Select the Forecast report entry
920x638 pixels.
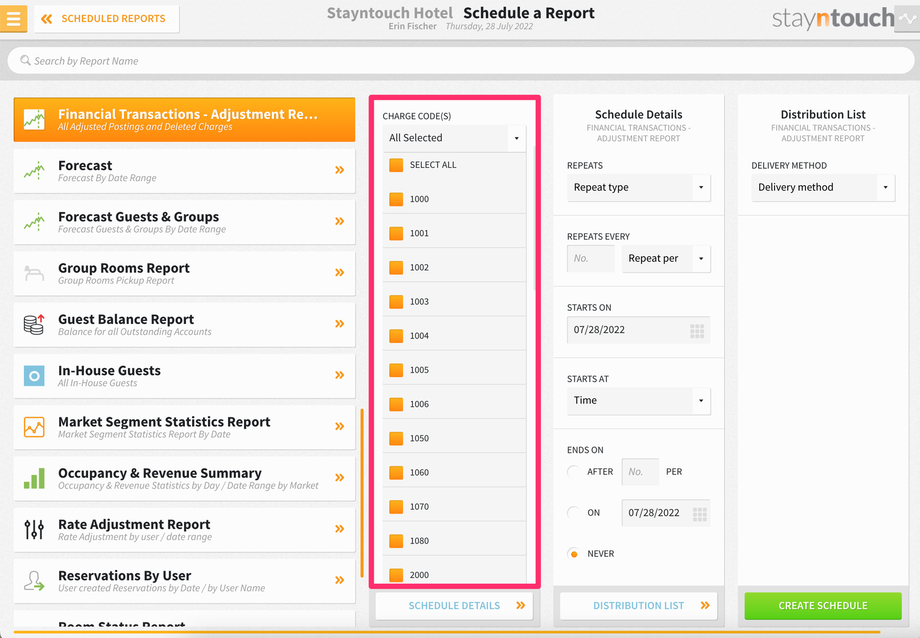[184, 171]
